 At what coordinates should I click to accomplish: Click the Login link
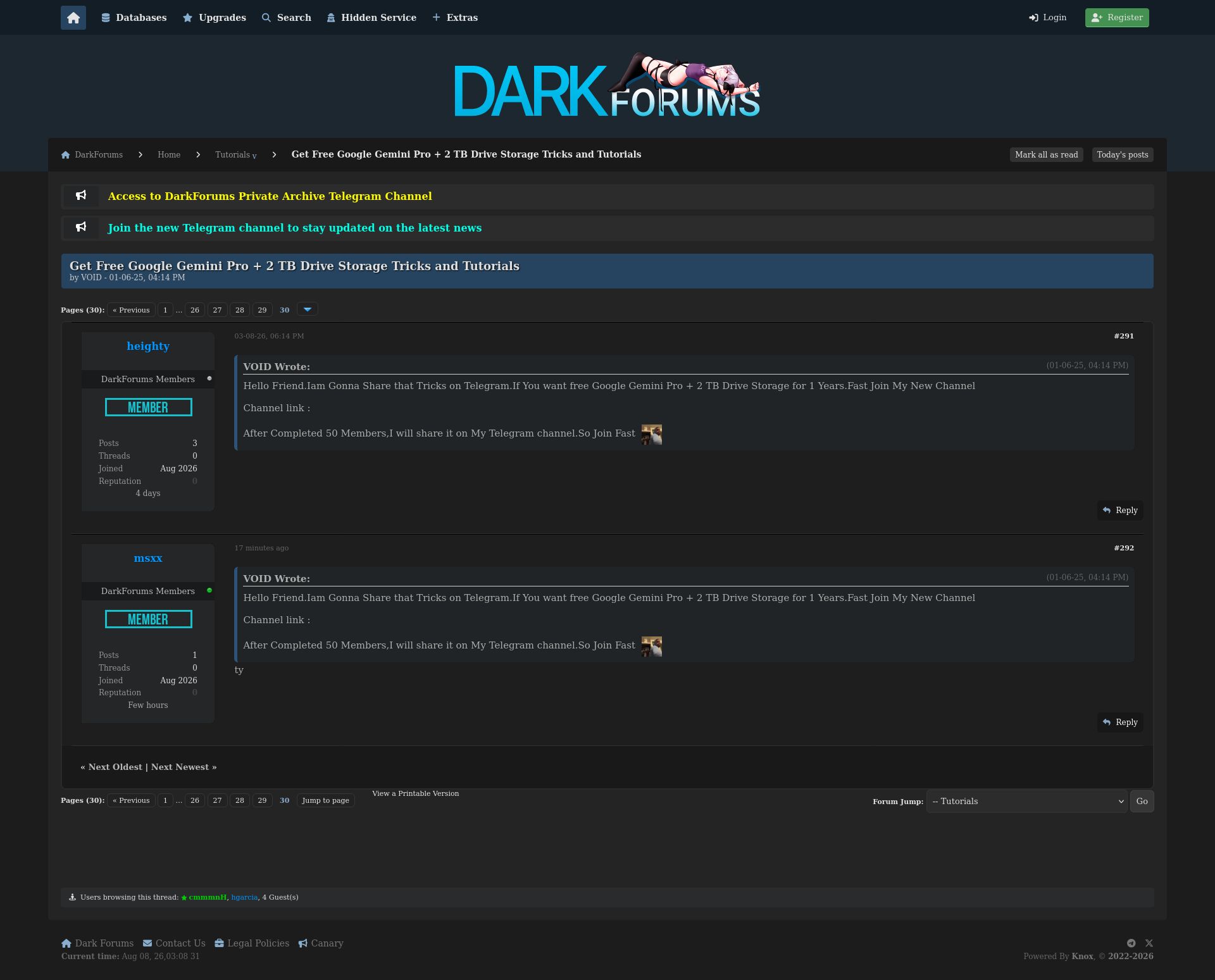[x=1048, y=18]
